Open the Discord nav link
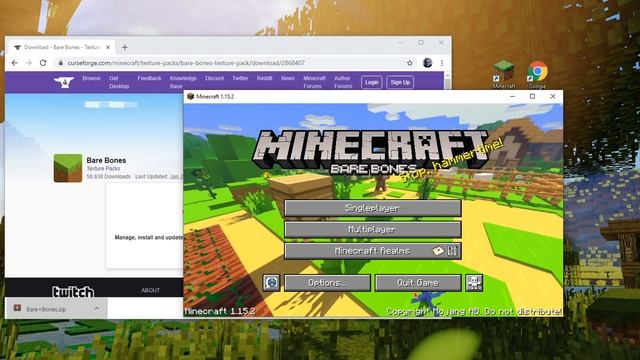640x360 pixels. point(214,78)
